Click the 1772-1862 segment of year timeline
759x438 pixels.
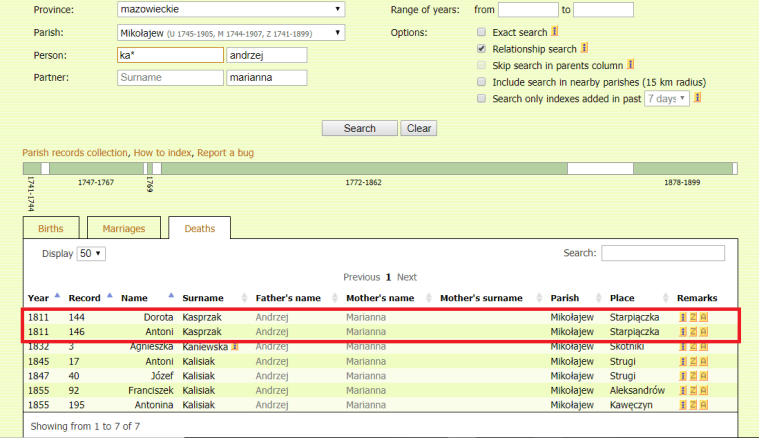coord(364,169)
